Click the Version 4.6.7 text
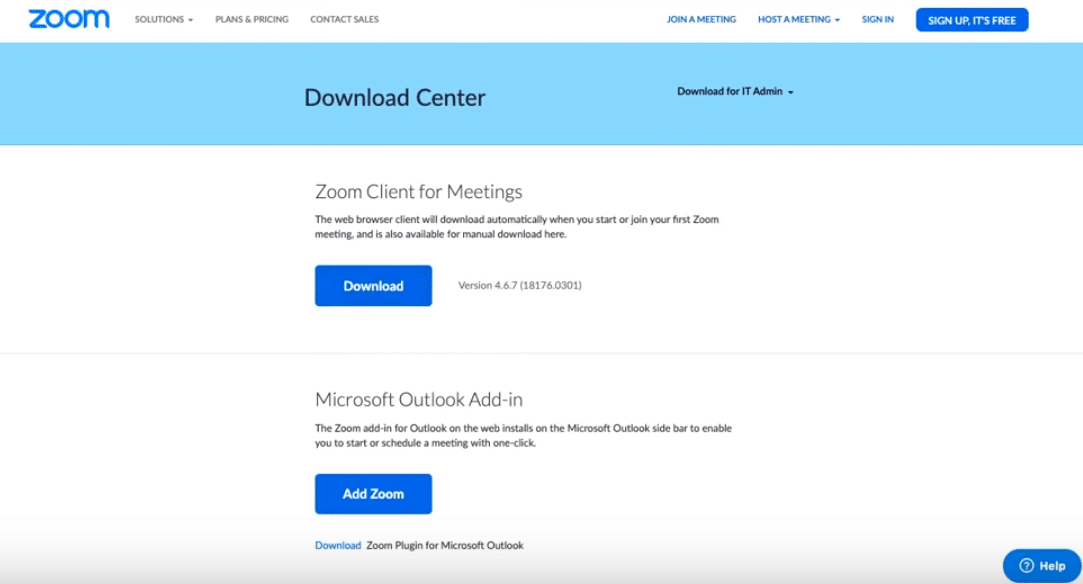The height and width of the screenshot is (584, 1083). point(520,286)
